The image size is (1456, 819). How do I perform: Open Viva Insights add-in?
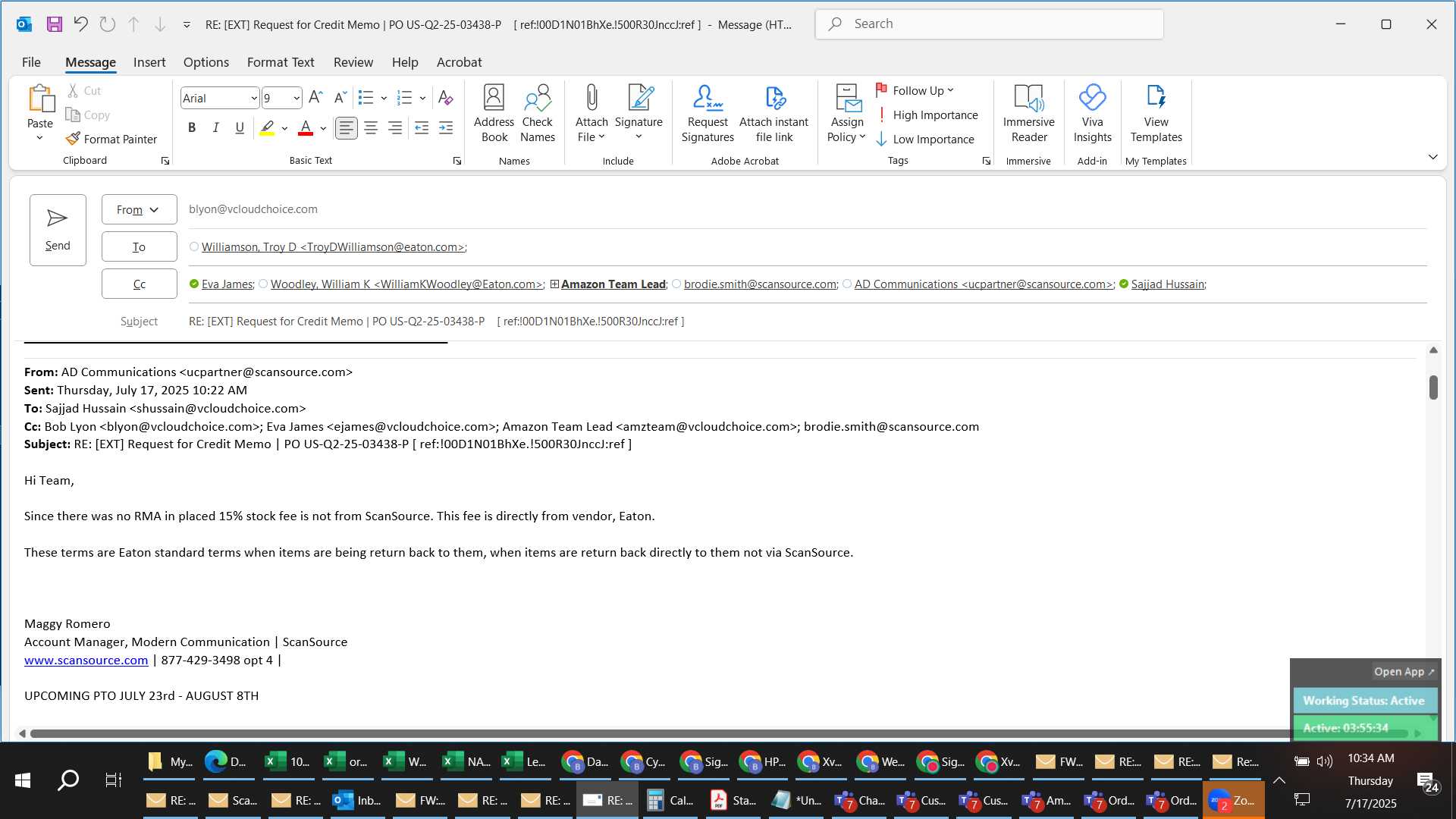click(1092, 113)
